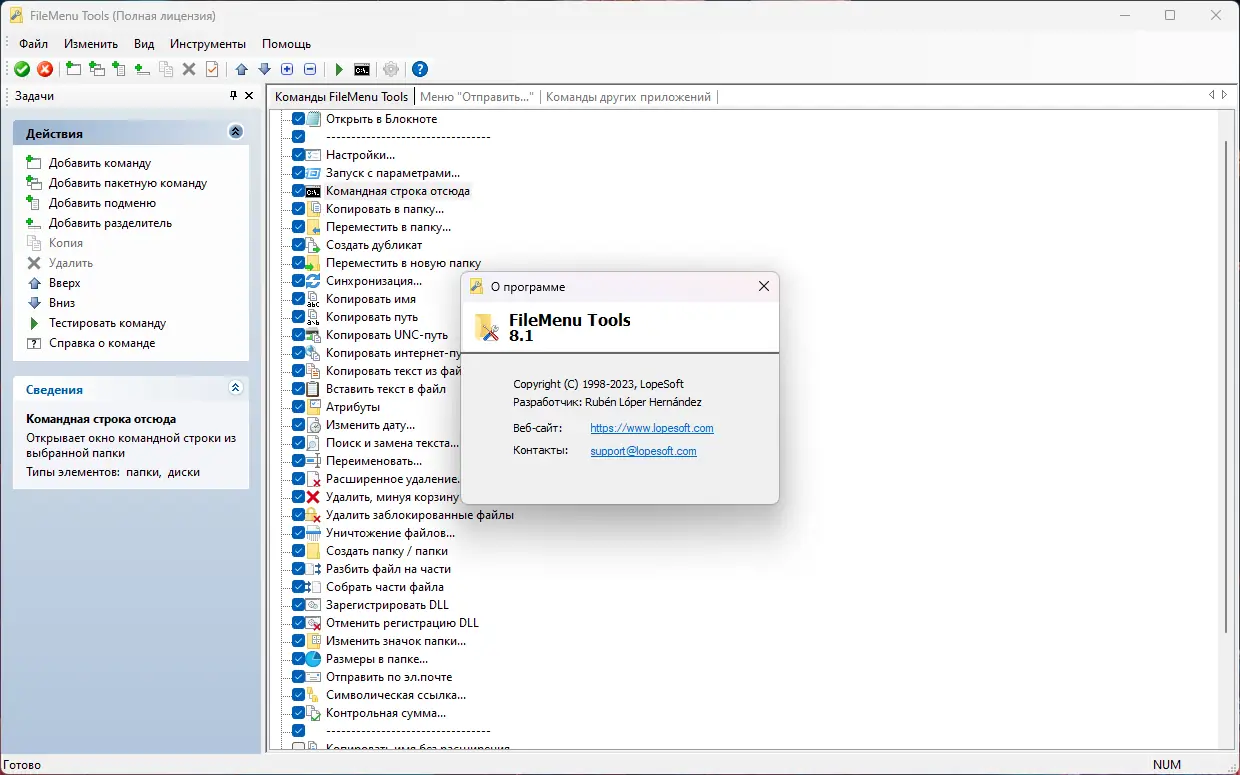Toggle the Зарегистрировать DLL checkbox
Image resolution: width=1240 pixels, height=775 pixels.
click(298, 605)
